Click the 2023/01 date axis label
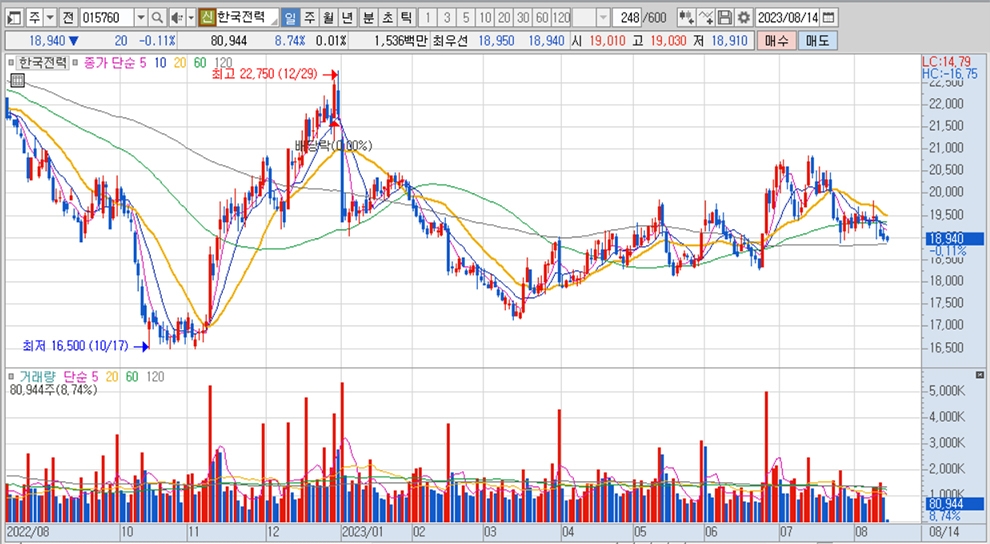 point(362,531)
